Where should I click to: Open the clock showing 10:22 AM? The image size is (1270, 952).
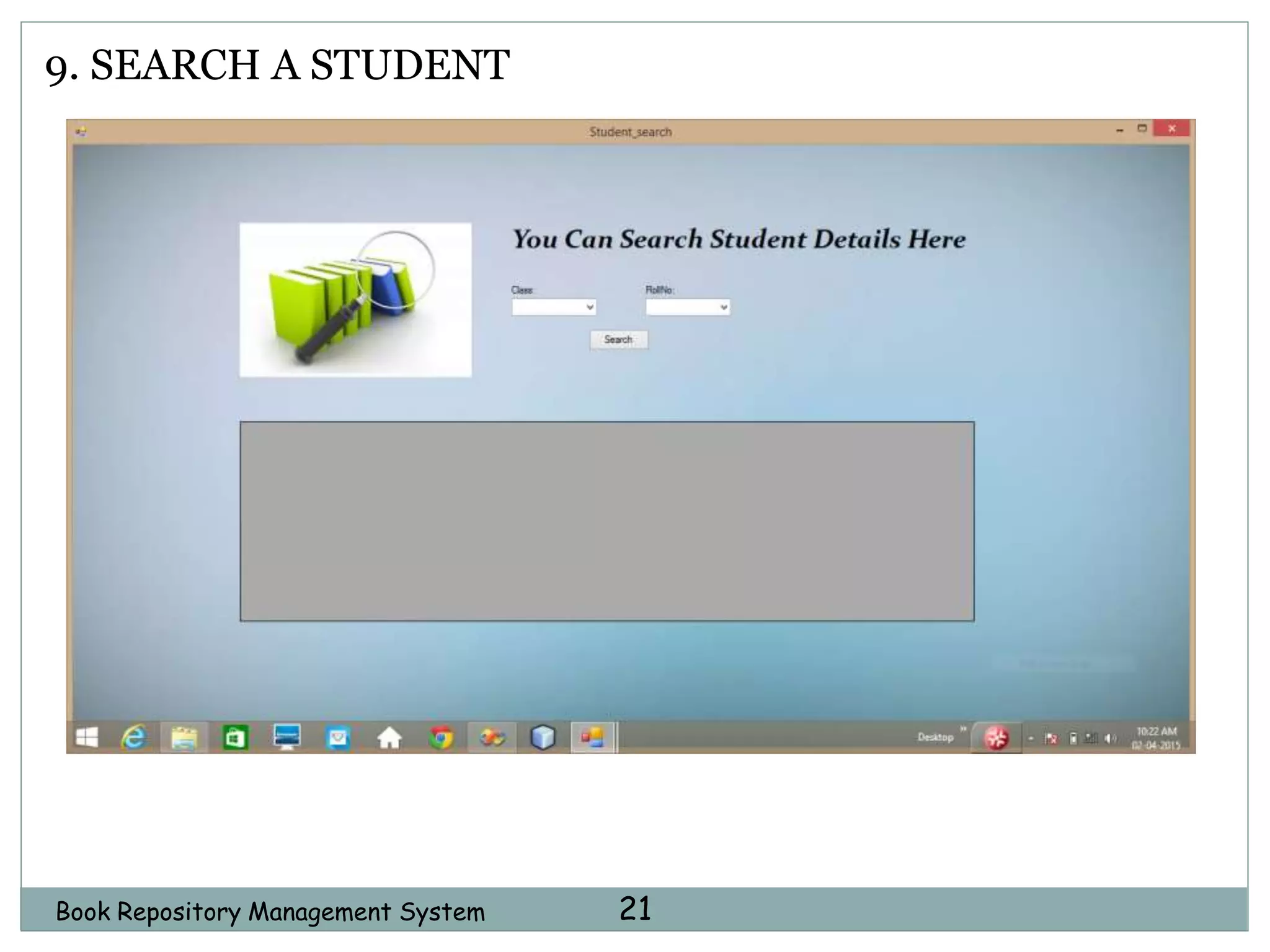click(x=1157, y=738)
